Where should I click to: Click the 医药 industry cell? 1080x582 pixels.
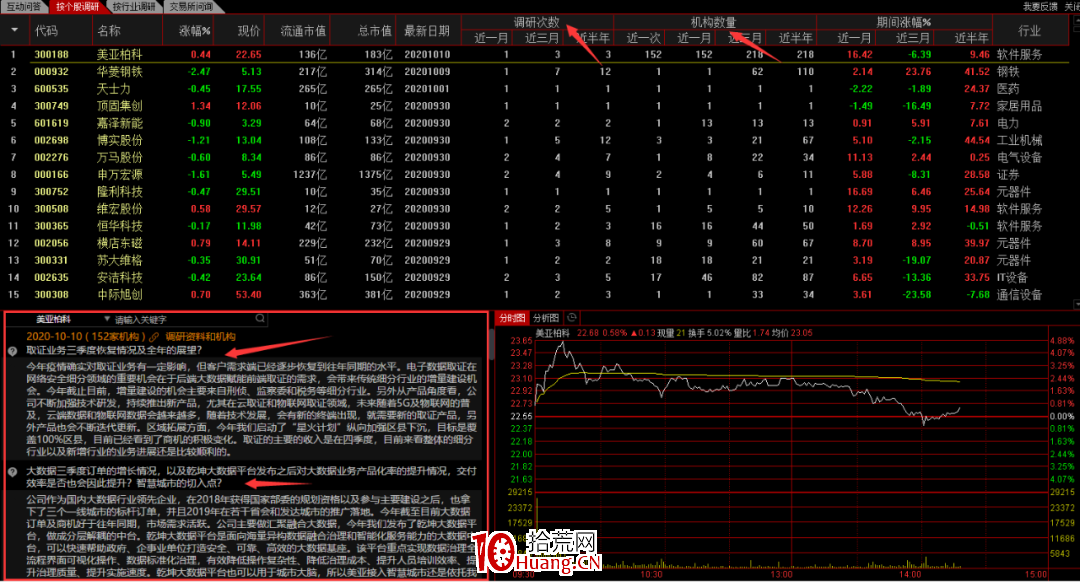click(1008, 89)
